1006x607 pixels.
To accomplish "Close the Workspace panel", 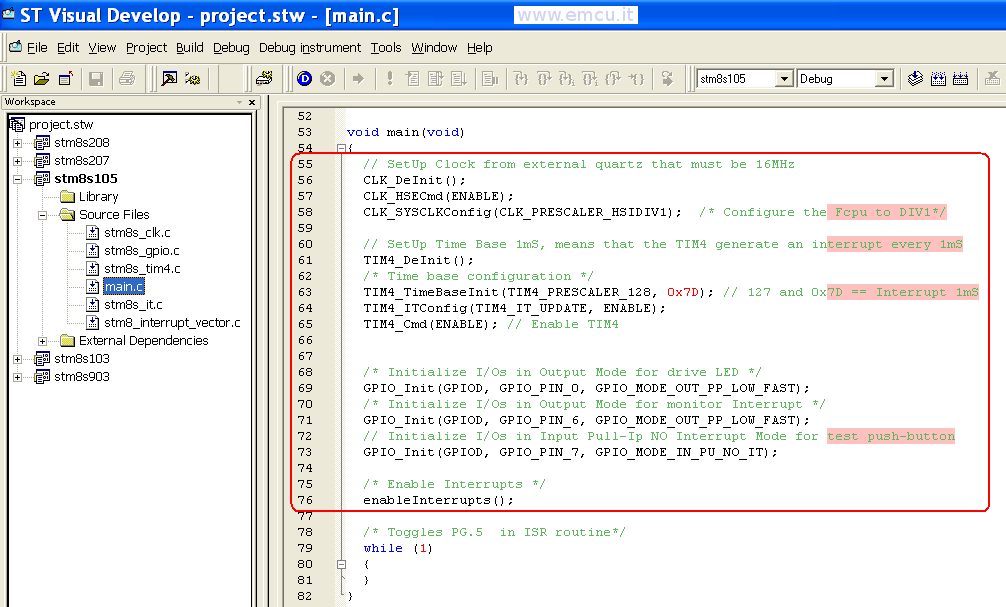I will pos(252,102).
